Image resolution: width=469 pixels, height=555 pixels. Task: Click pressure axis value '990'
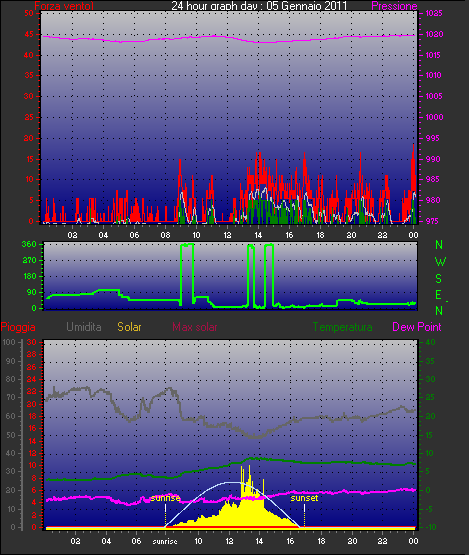pyautogui.click(x=433, y=159)
